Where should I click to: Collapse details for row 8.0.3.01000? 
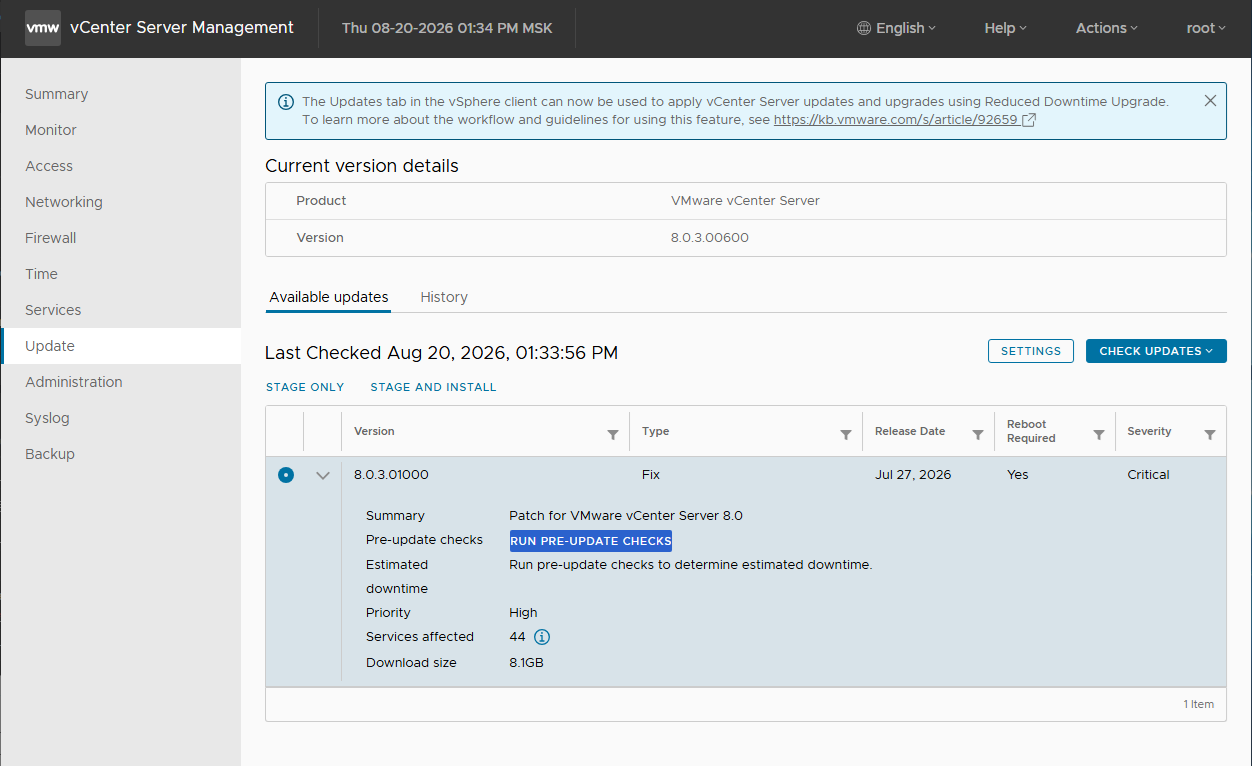(x=322, y=476)
